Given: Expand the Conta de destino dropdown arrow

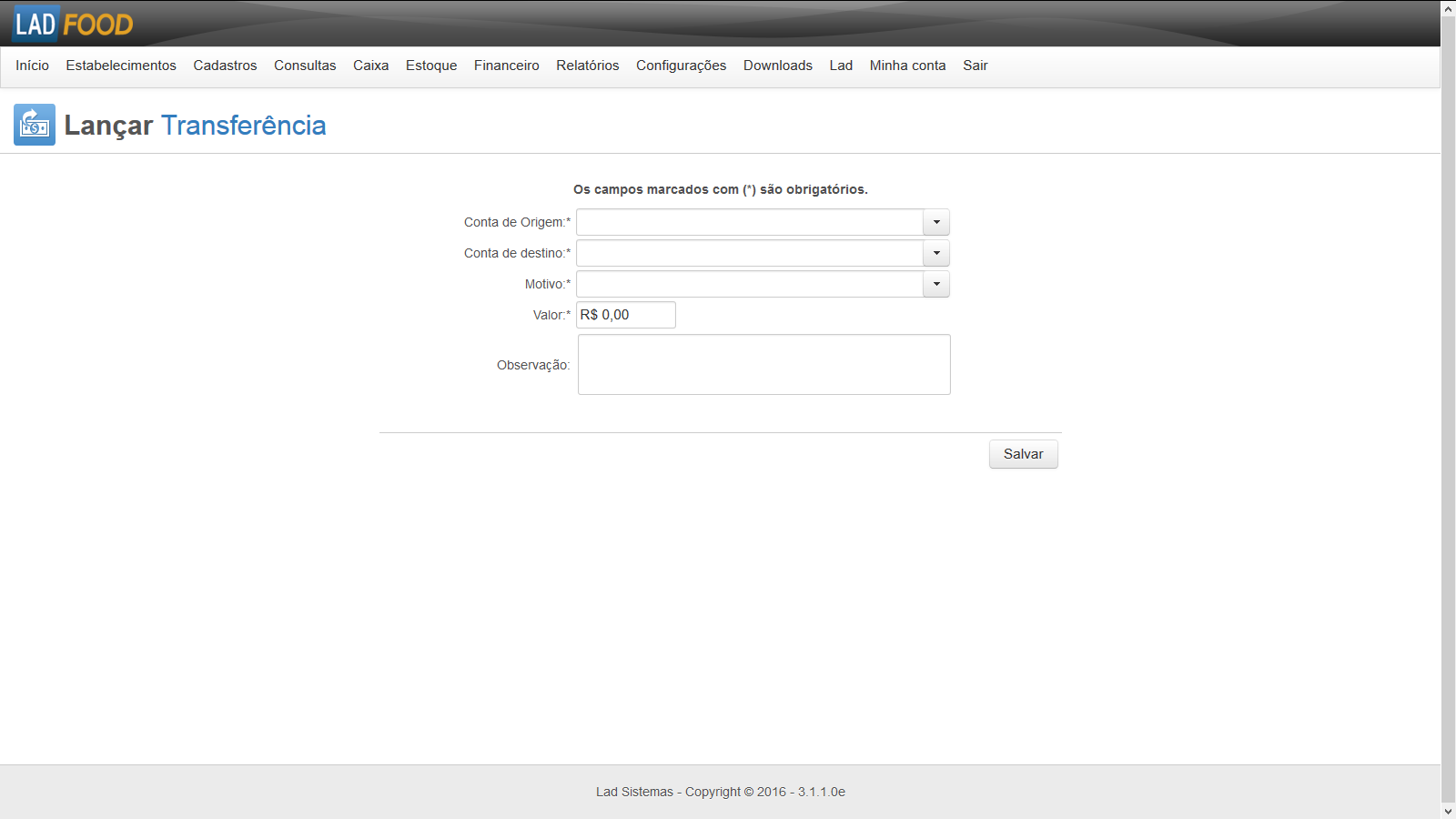Looking at the screenshot, I should (x=936, y=253).
